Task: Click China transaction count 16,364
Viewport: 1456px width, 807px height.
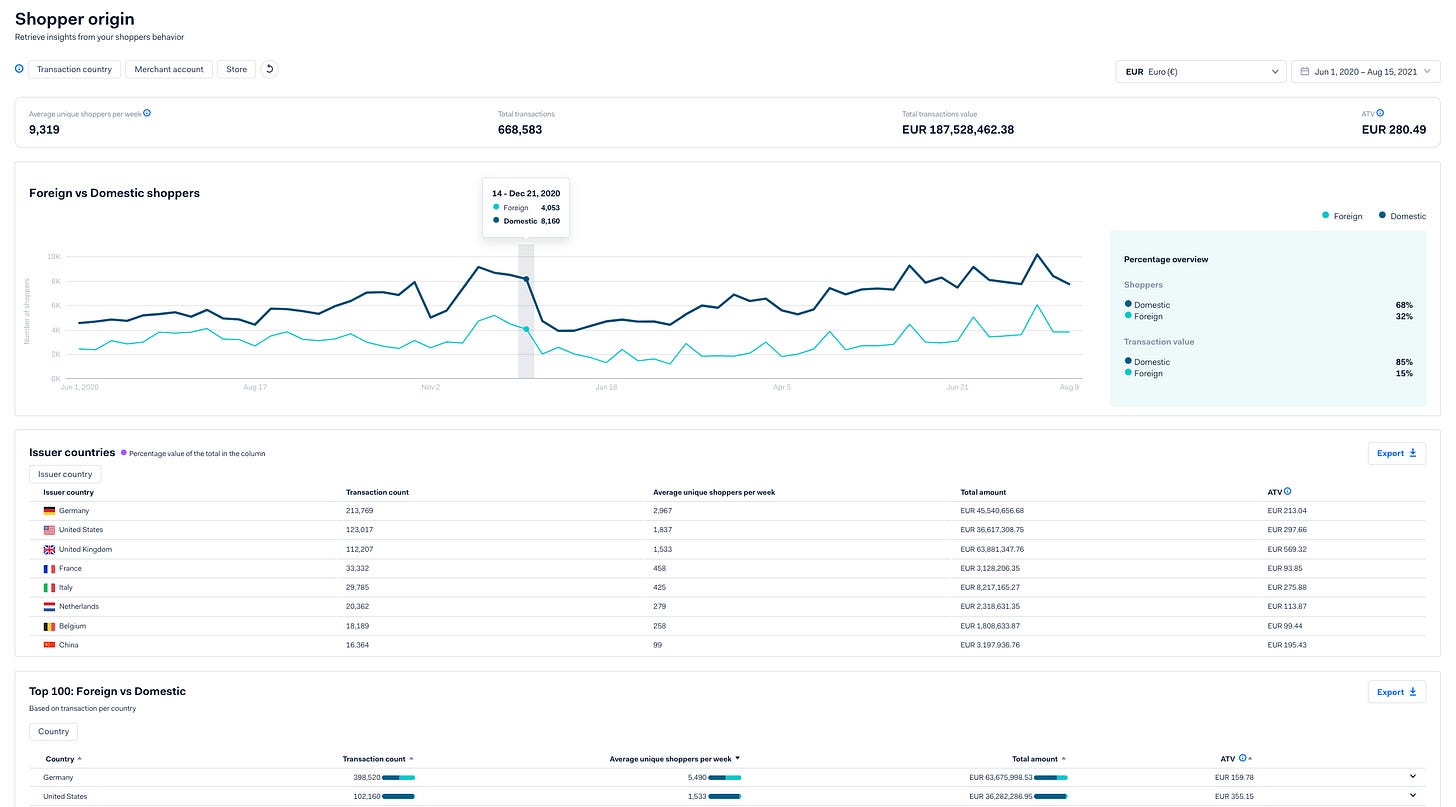Action: 358,645
